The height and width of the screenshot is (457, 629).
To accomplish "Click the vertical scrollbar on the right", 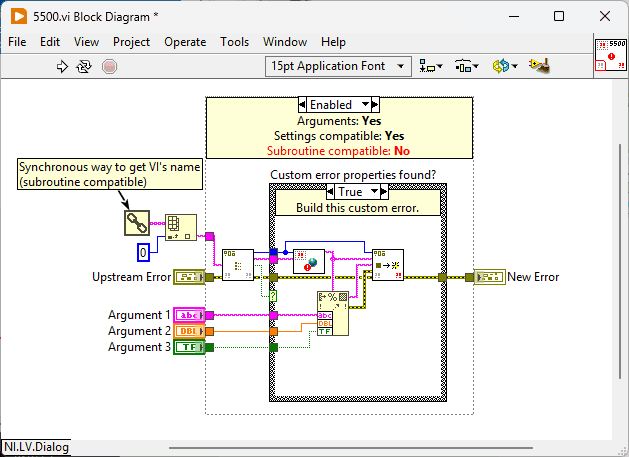I will tap(620, 261).
